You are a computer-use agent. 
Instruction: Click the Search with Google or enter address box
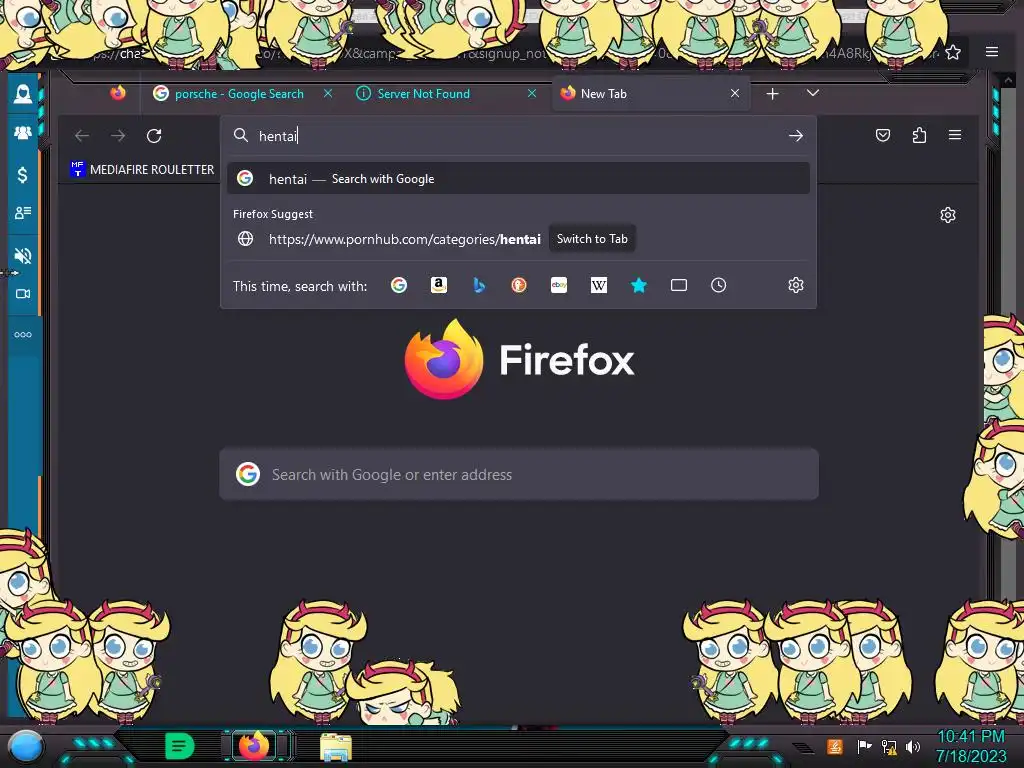(519, 474)
